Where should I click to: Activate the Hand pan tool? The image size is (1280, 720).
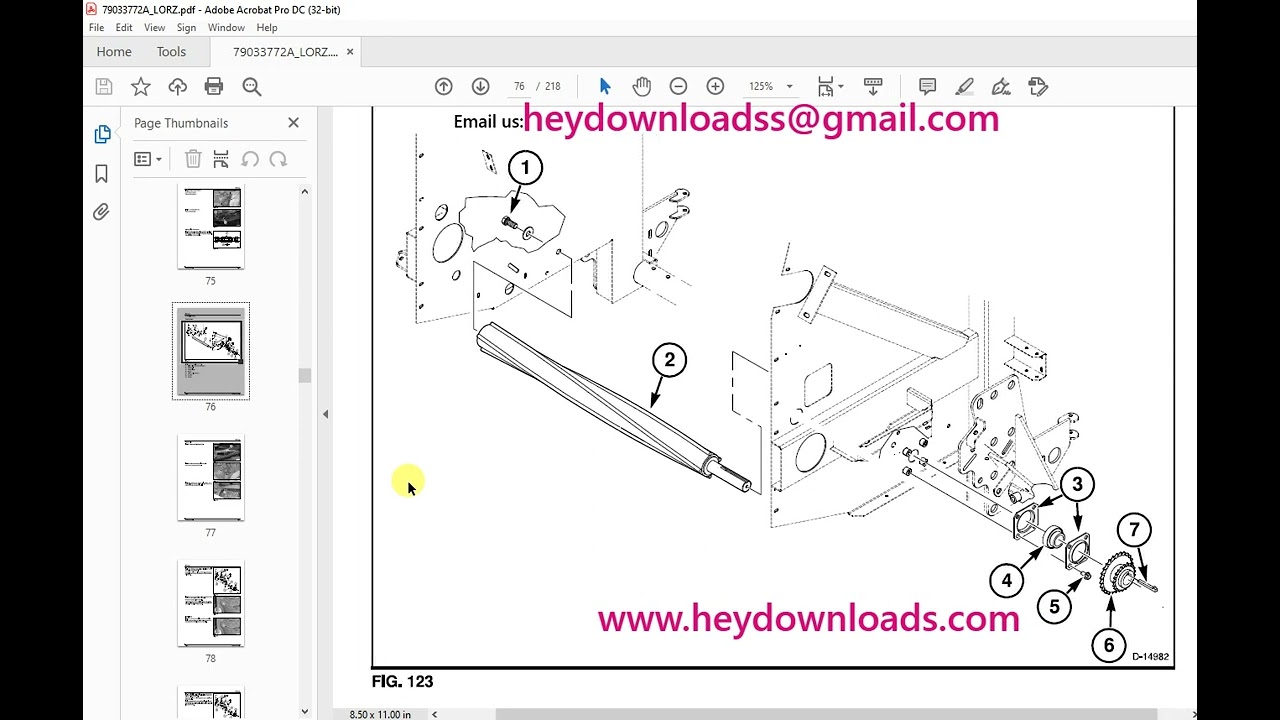[x=641, y=87]
